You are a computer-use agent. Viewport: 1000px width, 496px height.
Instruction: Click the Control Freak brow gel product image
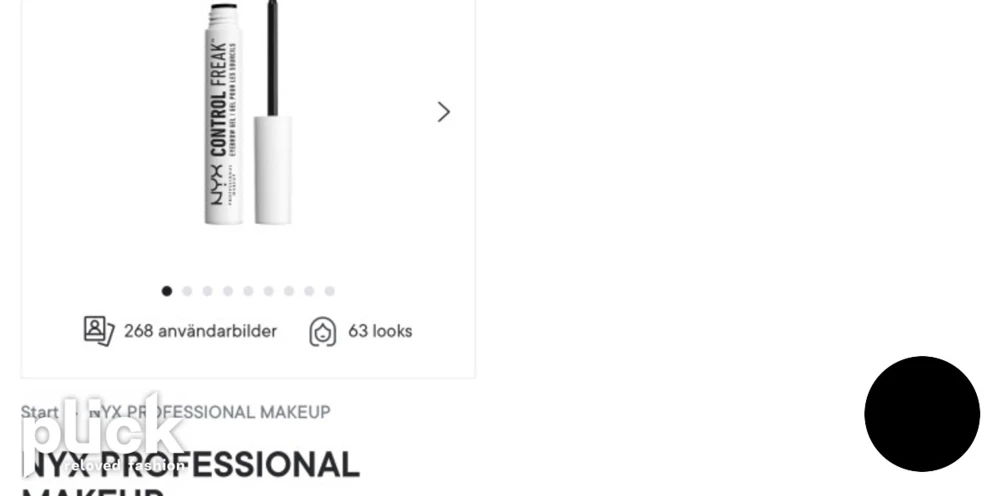(249, 113)
